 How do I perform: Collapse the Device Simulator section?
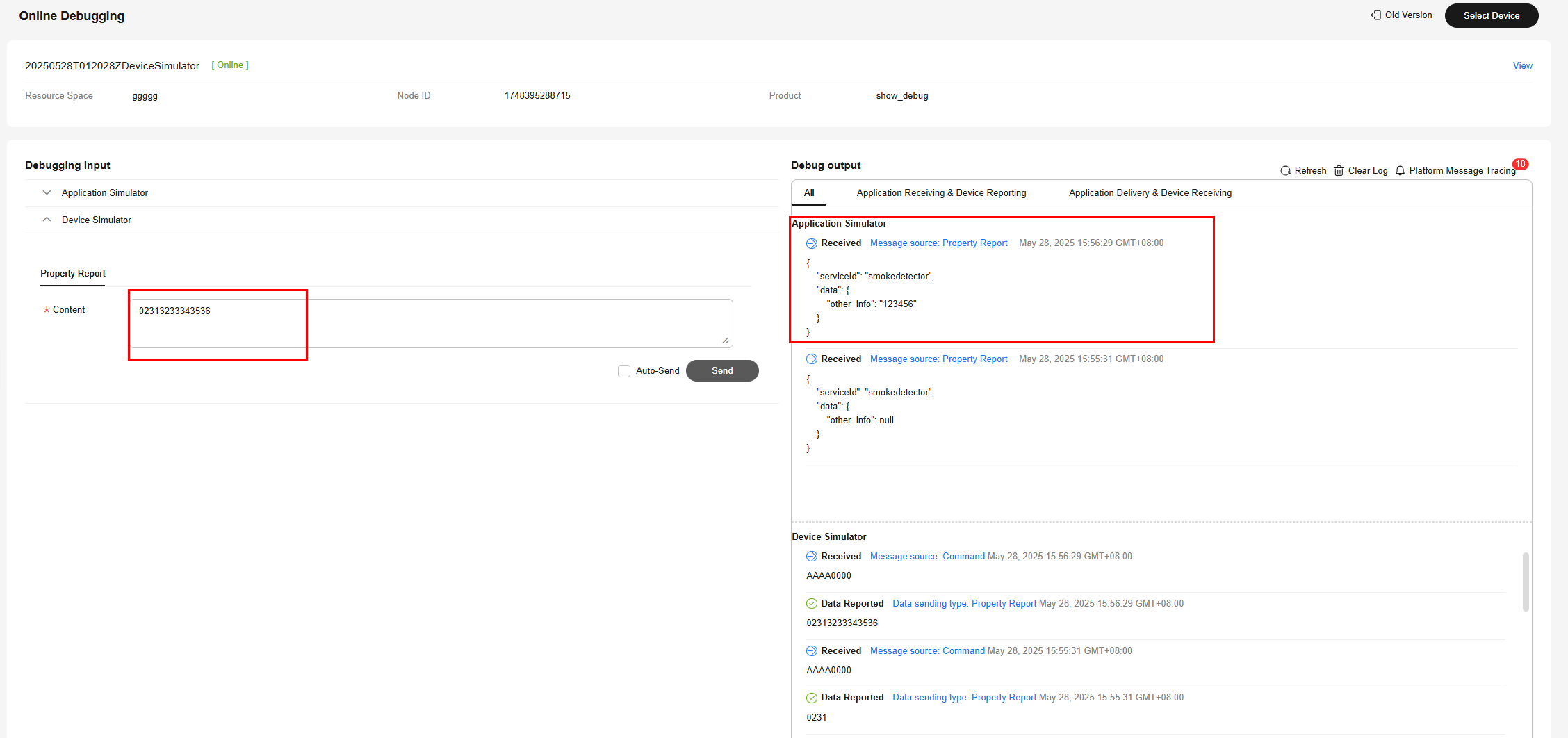47,220
